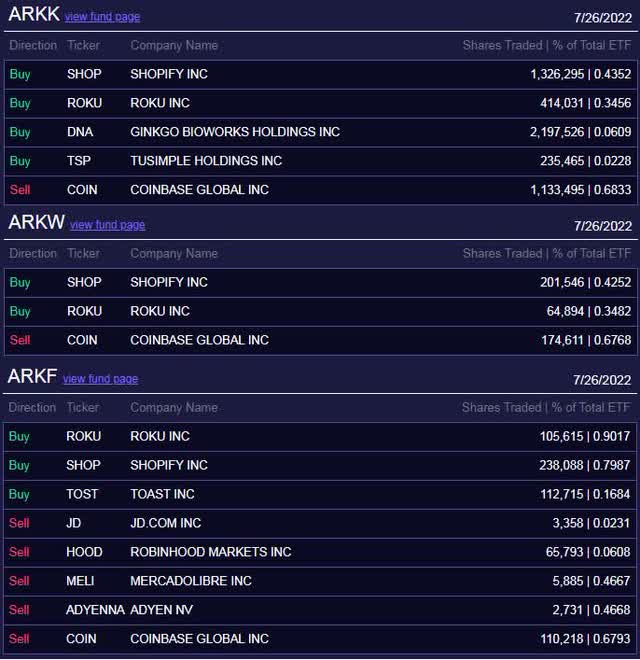The width and height of the screenshot is (640, 660).
Task: Click MELI ticker symbol
Action: coord(80,581)
